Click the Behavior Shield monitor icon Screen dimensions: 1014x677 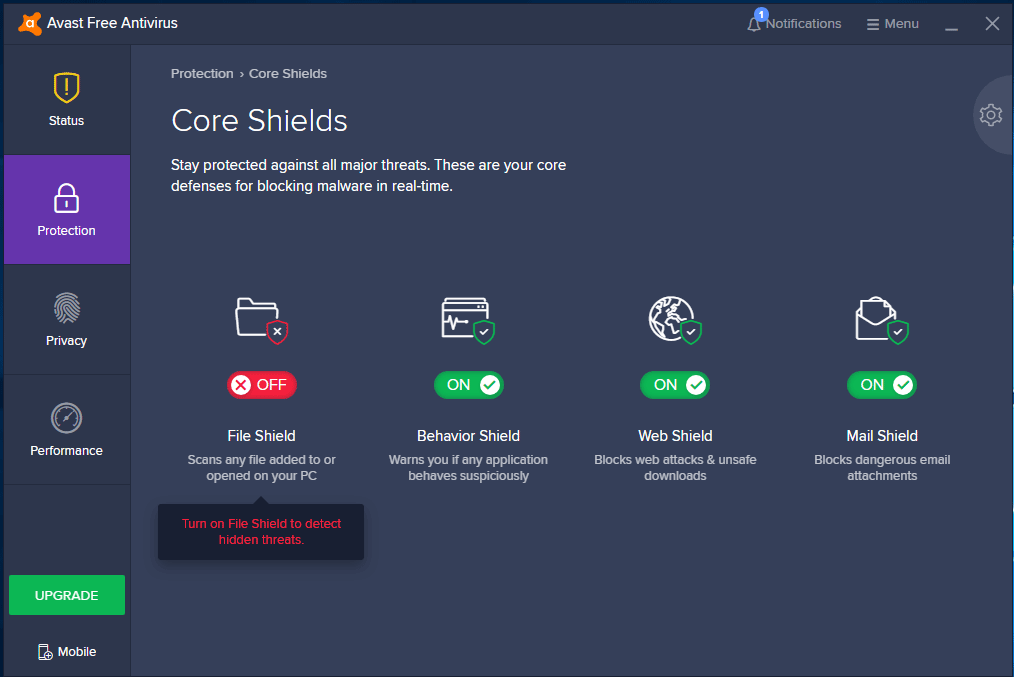tap(467, 318)
